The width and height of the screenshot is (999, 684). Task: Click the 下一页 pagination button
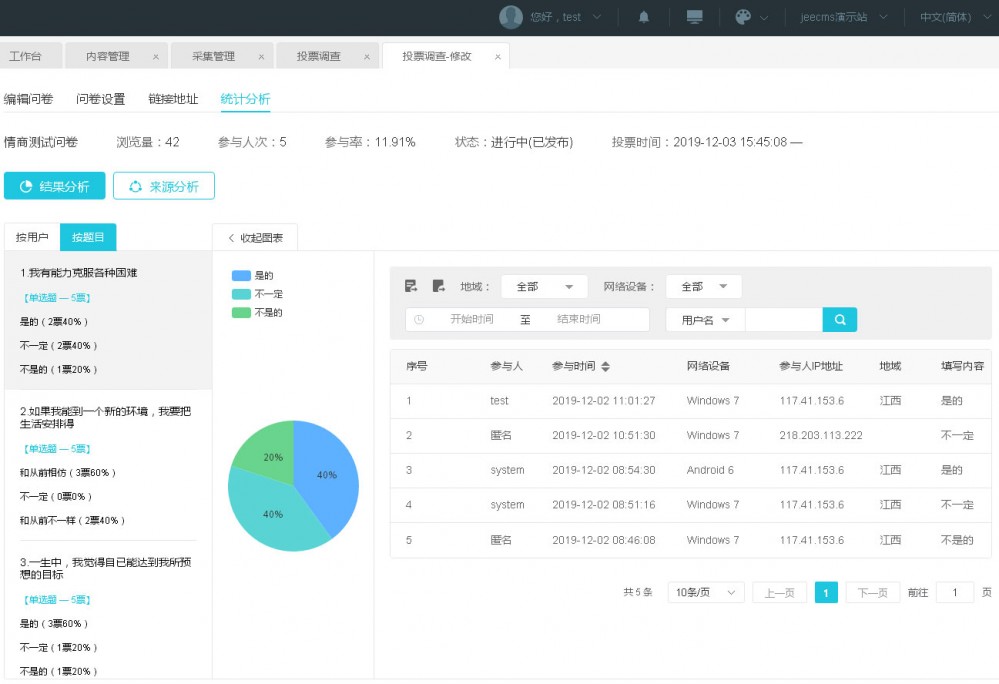point(871,592)
